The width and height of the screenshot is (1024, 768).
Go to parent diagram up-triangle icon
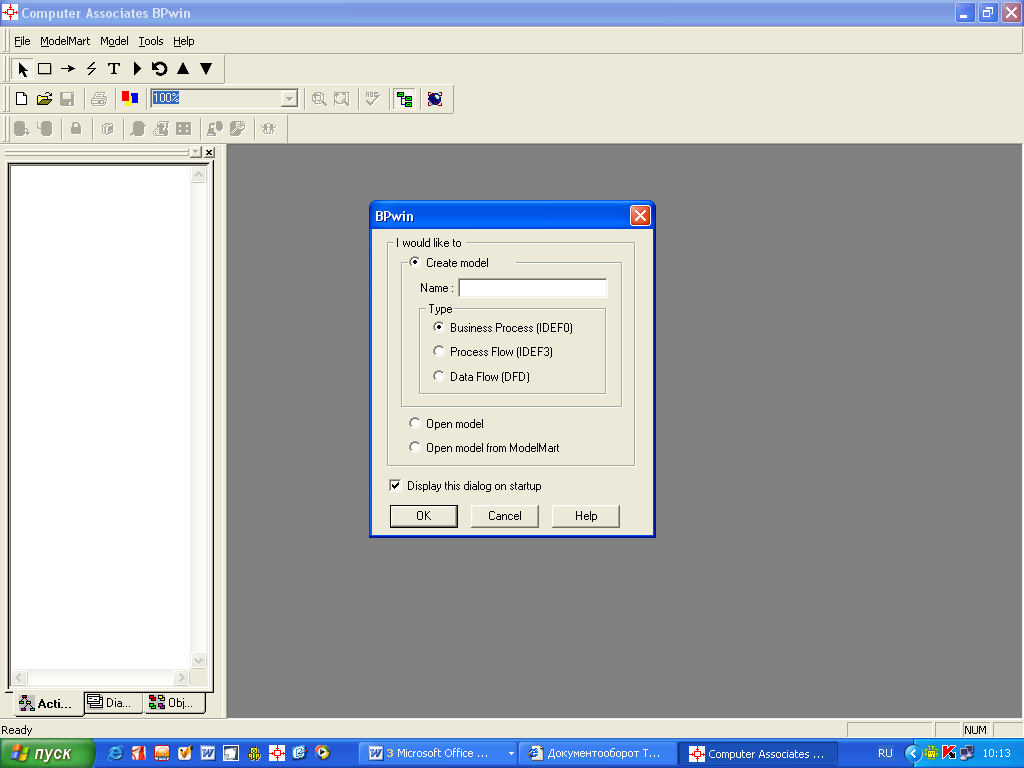pyautogui.click(x=183, y=69)
